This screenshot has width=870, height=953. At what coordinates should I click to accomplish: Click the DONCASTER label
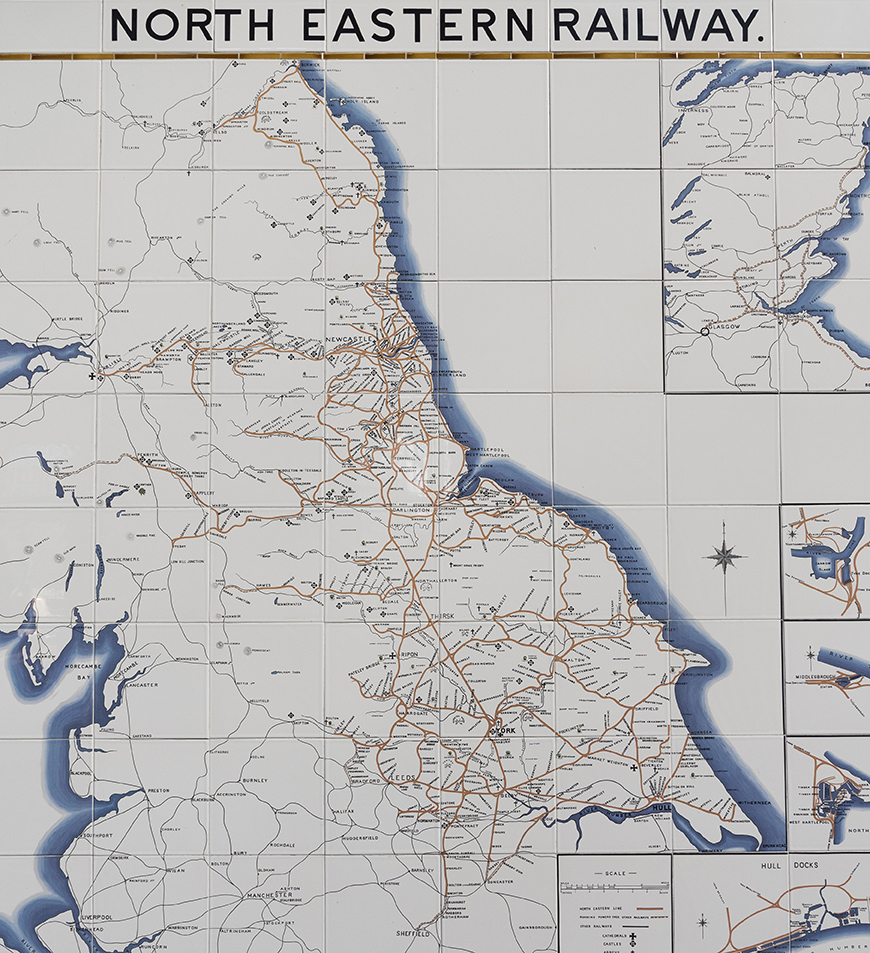[499, 881]
